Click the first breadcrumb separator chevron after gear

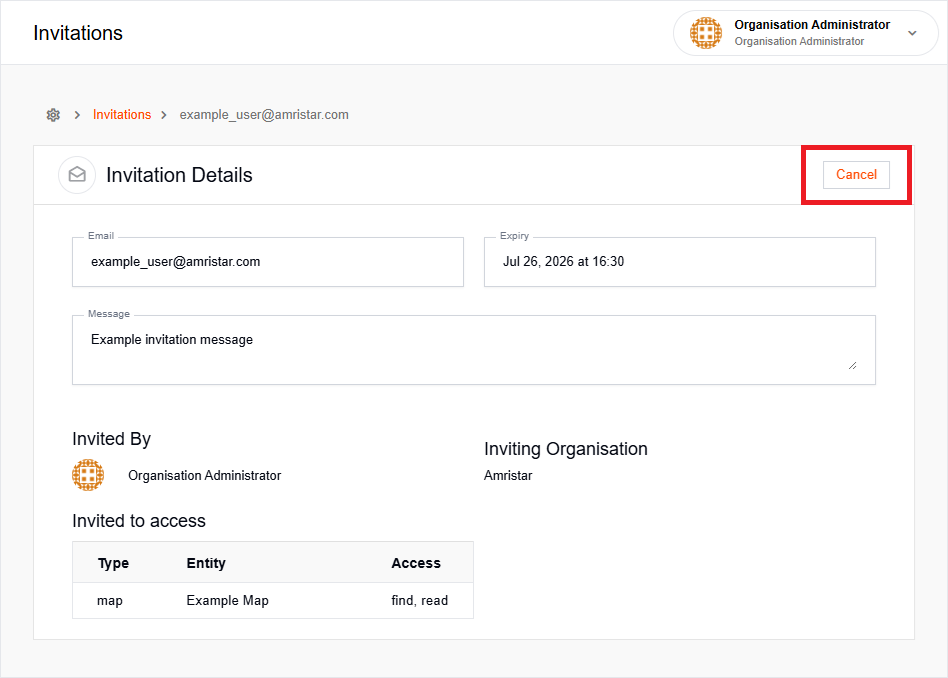pos(77,115)
